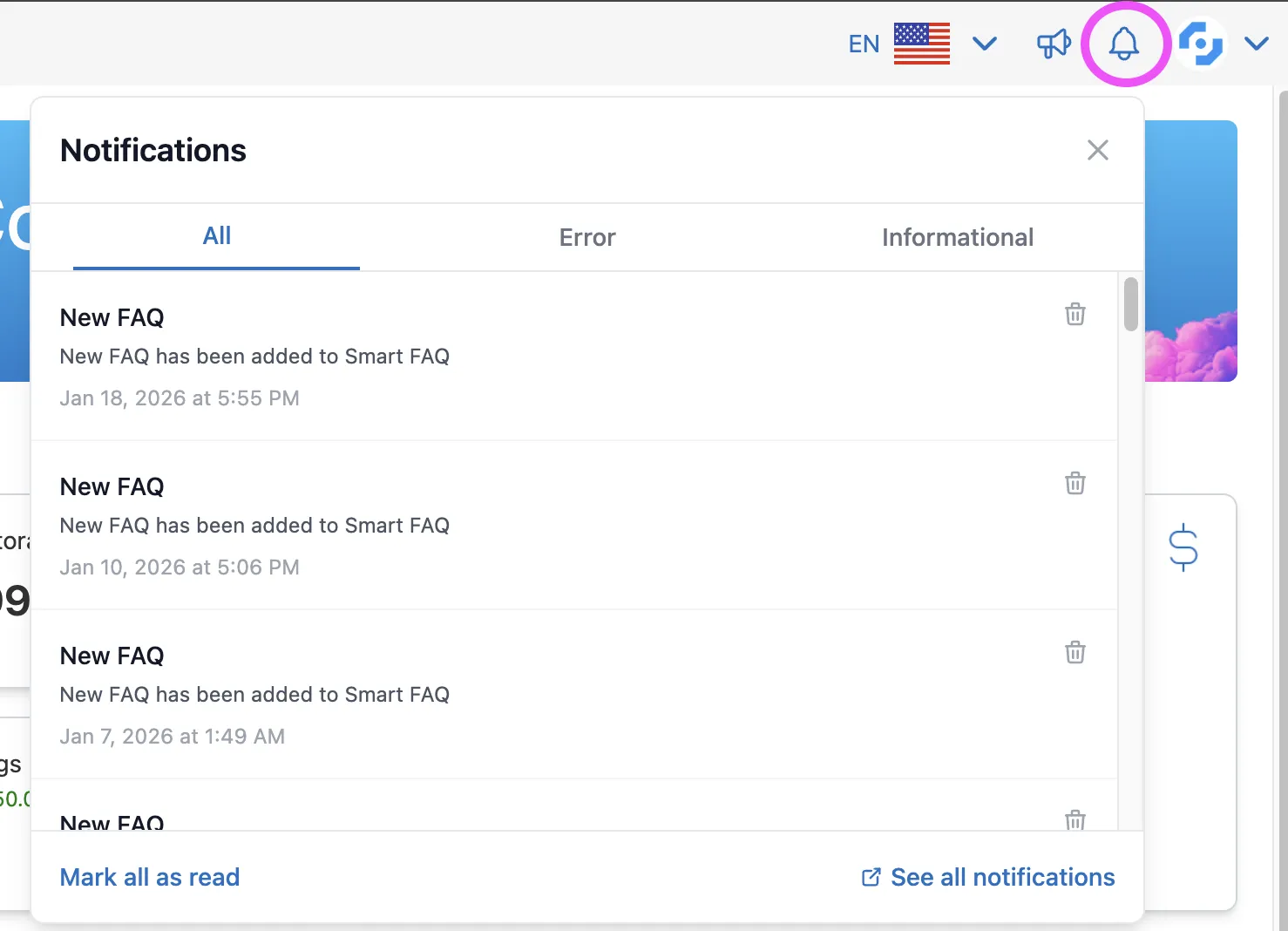
Task: Switch to the Error tab
Action: coord(586,237)
